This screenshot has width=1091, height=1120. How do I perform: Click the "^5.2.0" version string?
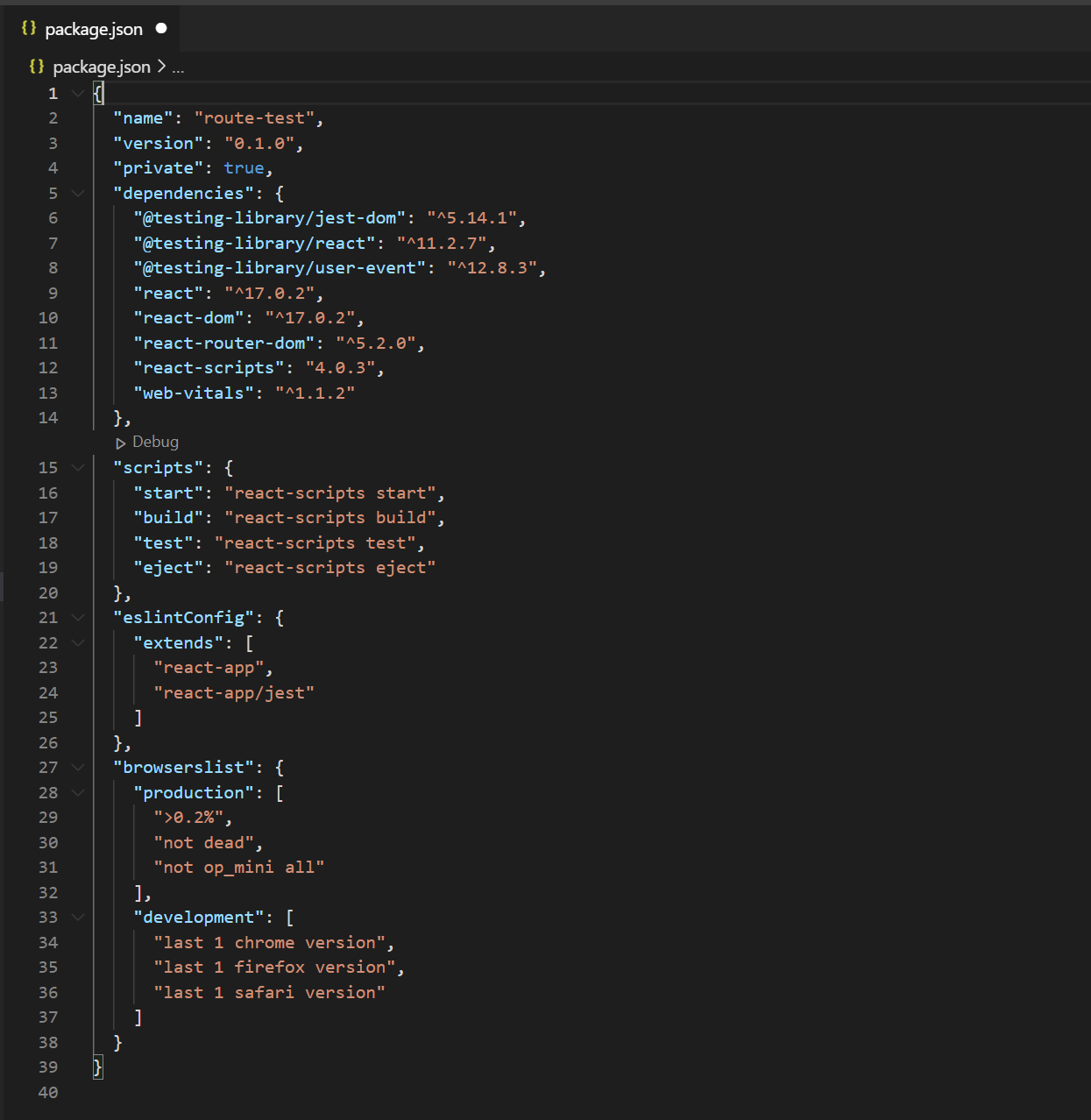click(x=375, y=344)
